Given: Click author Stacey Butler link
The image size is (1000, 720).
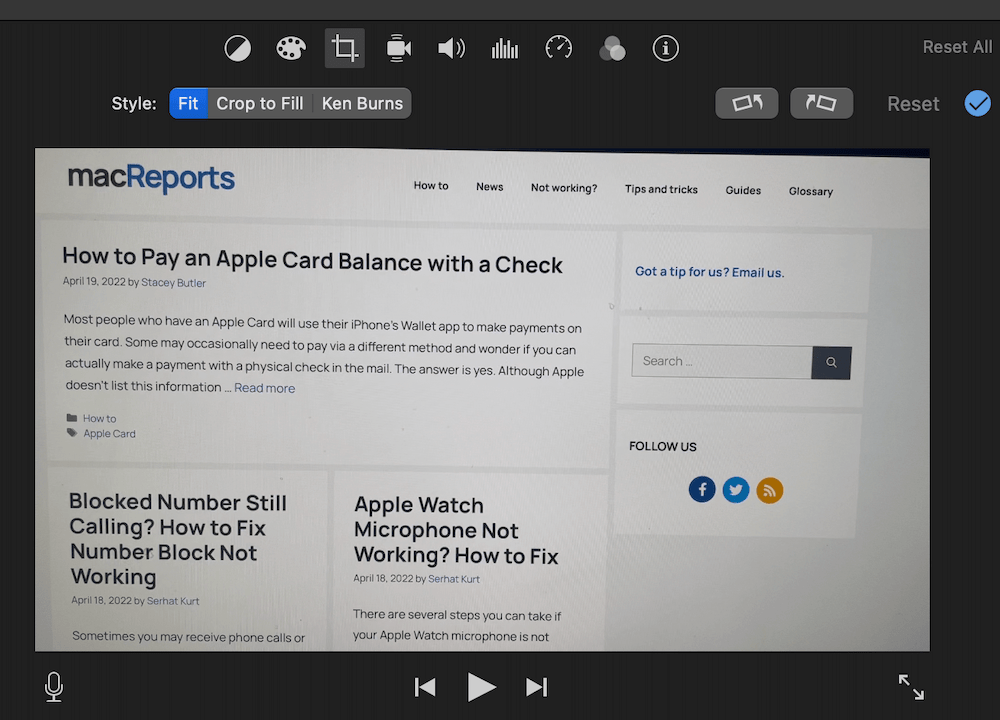Looking at the screenshot, I should pos(173,283).
